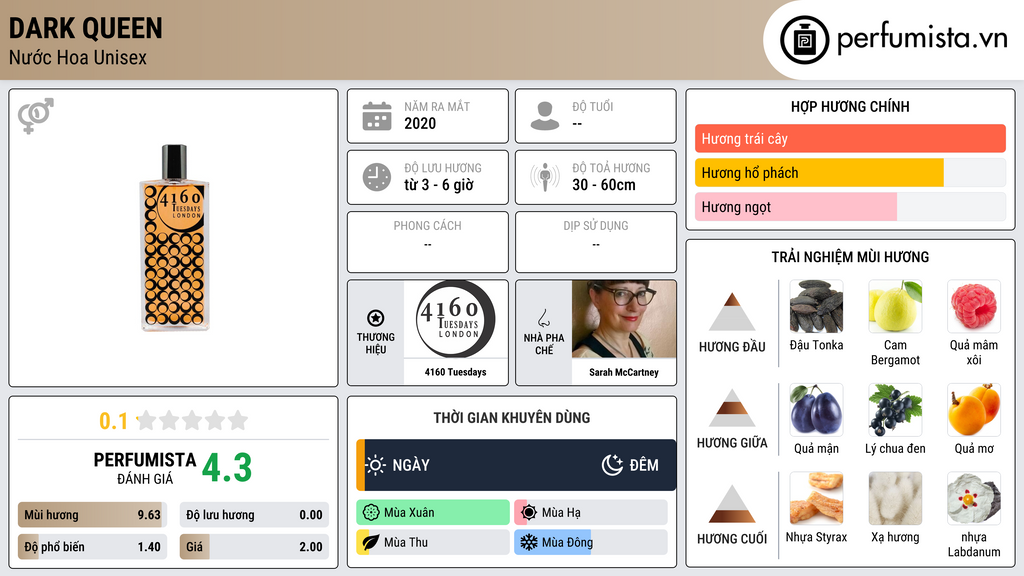Click the Hương giữa pyramid icon

[x=732, y=408]
